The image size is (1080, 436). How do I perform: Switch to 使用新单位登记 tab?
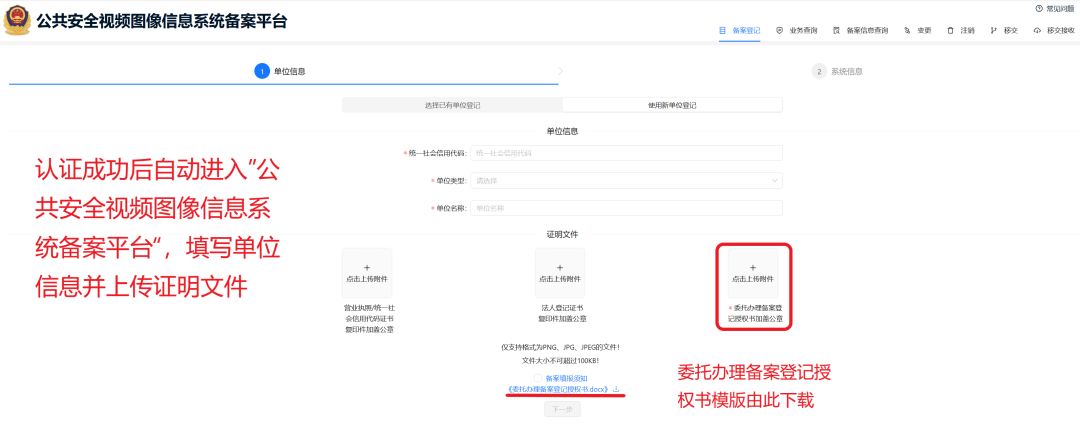(672, 105)
